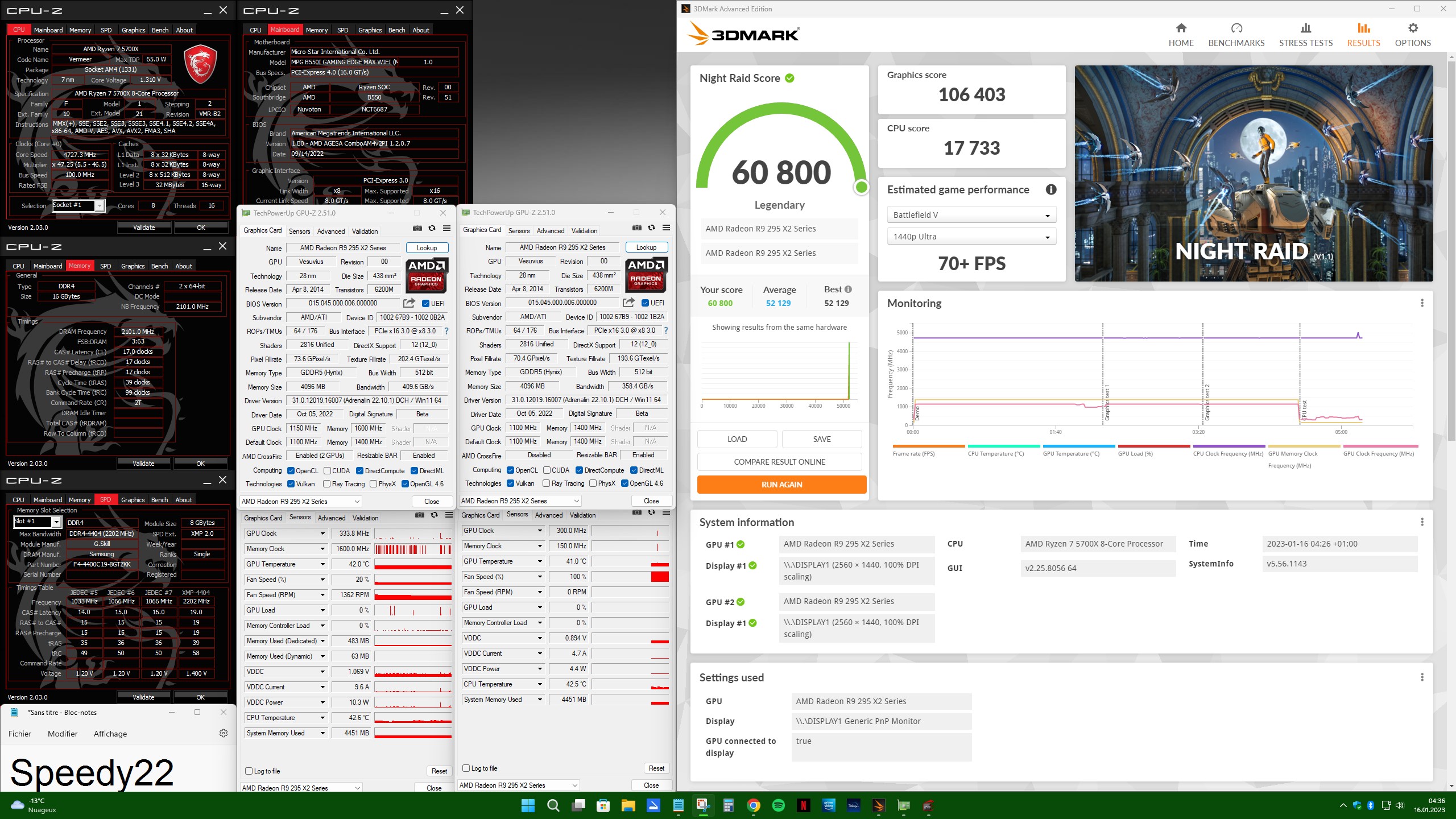
Task: Open the Benchmarks gauge icon in 3DMark
Action: pos(1236,28)
